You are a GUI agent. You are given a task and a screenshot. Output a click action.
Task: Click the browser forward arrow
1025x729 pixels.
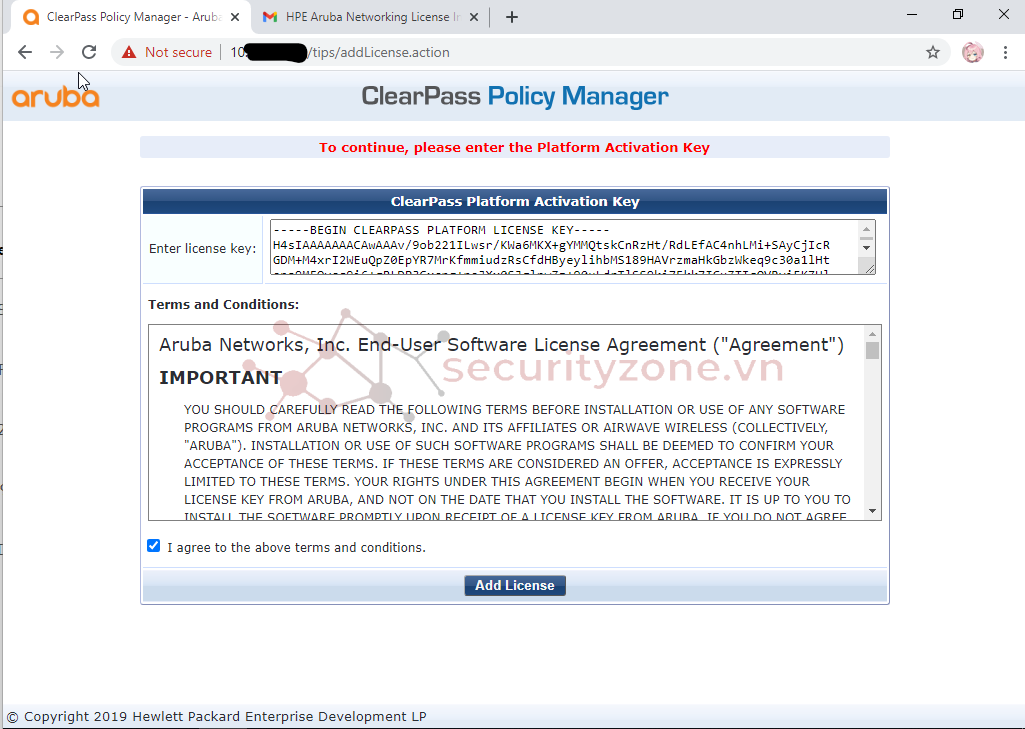coord(57,52)
